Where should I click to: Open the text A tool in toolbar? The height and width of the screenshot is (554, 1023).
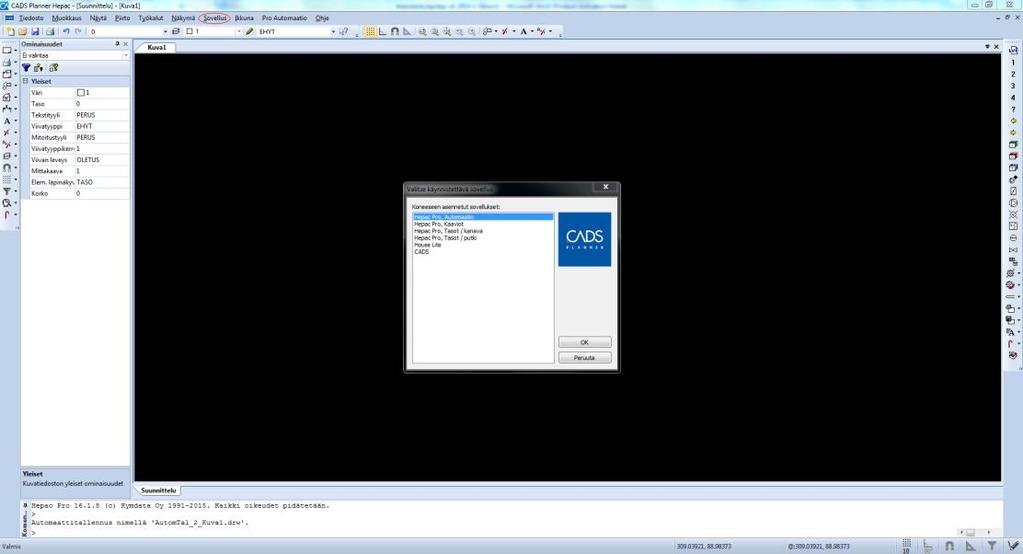pos(523,31)
